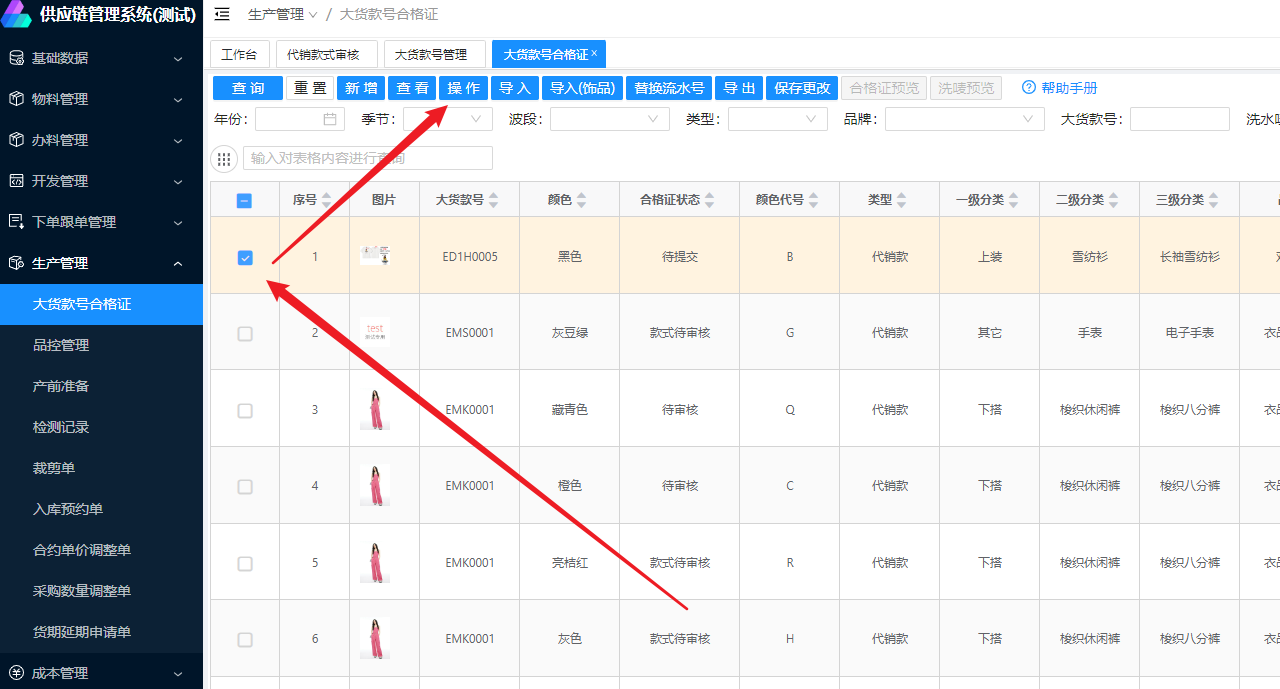Click the table search input field
The height and width of the screenshot is (689, 1280).
pyautogui.click(x=367, y=158)
